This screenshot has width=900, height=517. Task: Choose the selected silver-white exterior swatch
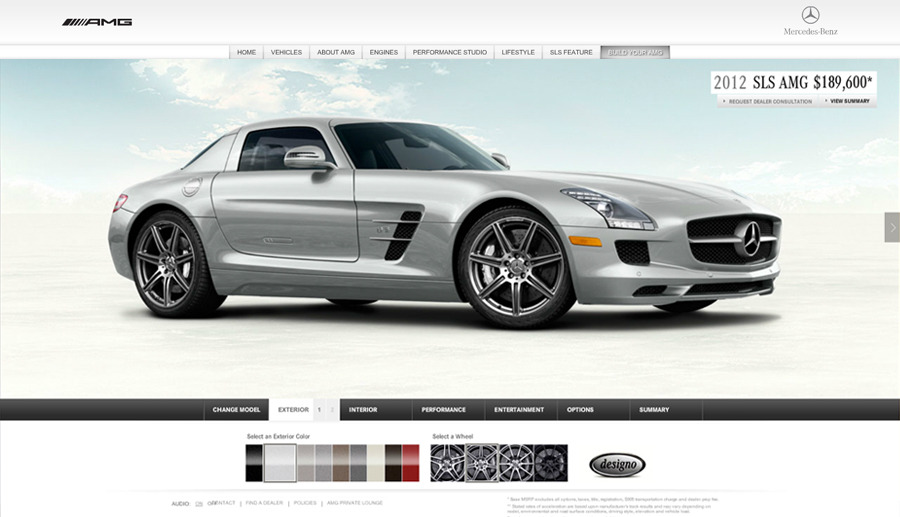pyautogui.click(x=280, y=462)
